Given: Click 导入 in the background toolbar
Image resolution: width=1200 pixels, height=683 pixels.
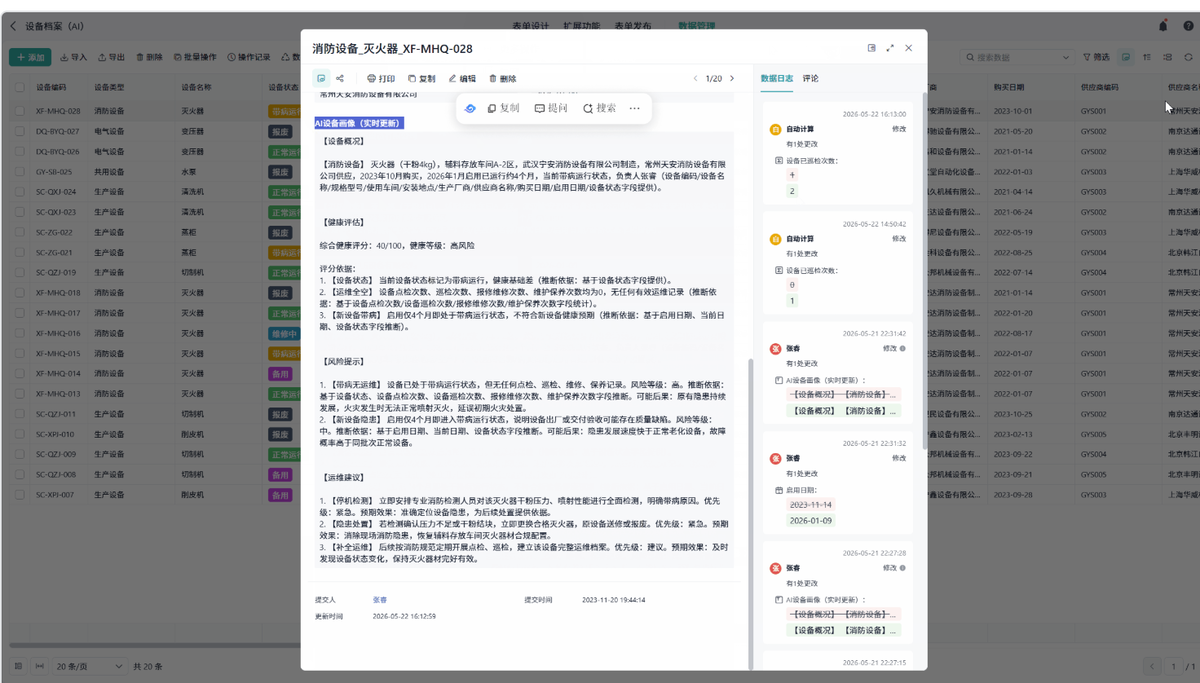Looking at the screenshot, I should point(74,58).
